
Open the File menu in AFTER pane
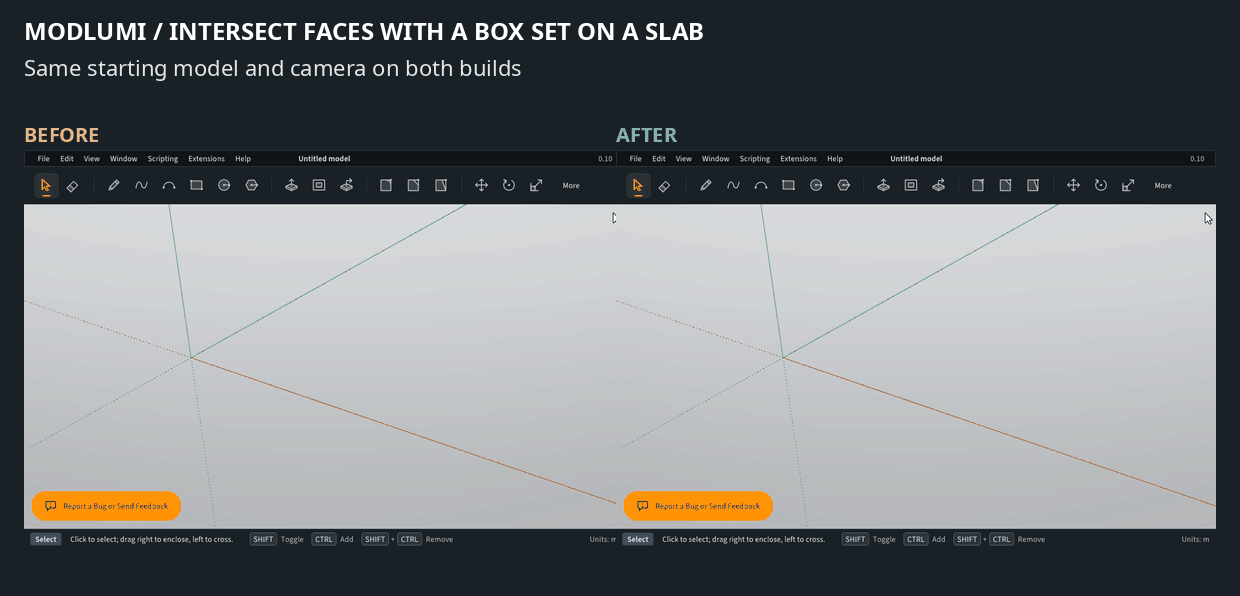(636, 159)
